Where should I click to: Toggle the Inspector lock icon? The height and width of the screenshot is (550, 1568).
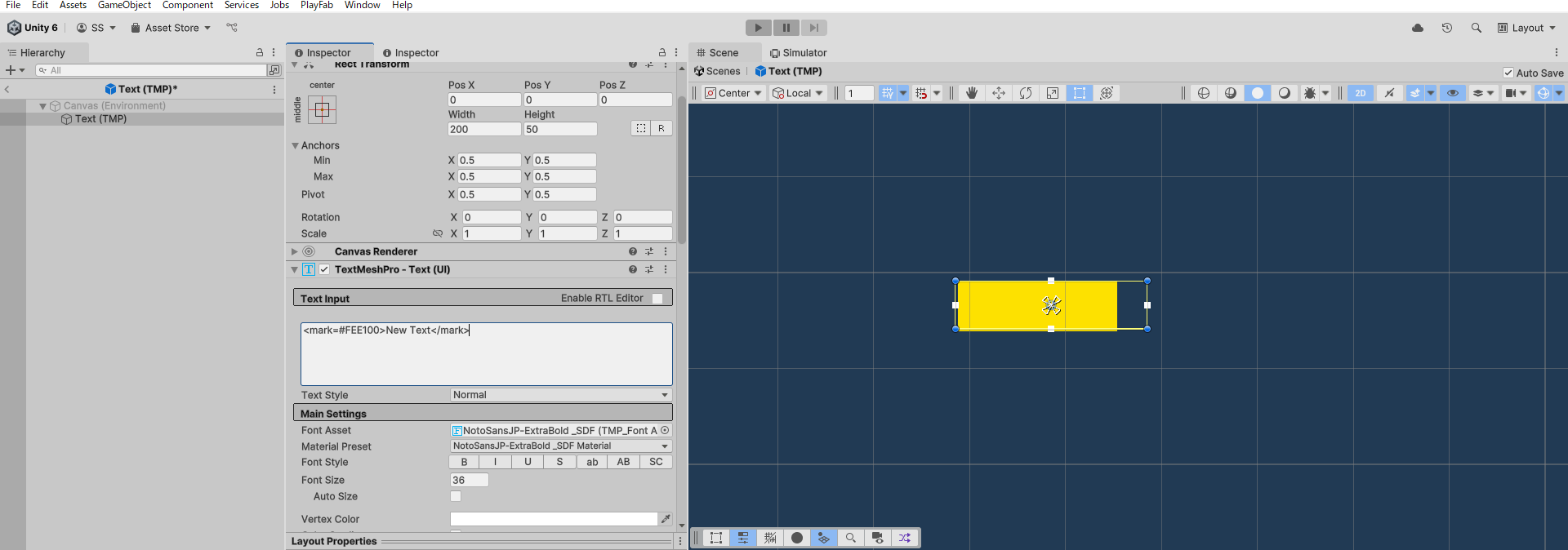[x=662, y=52]
